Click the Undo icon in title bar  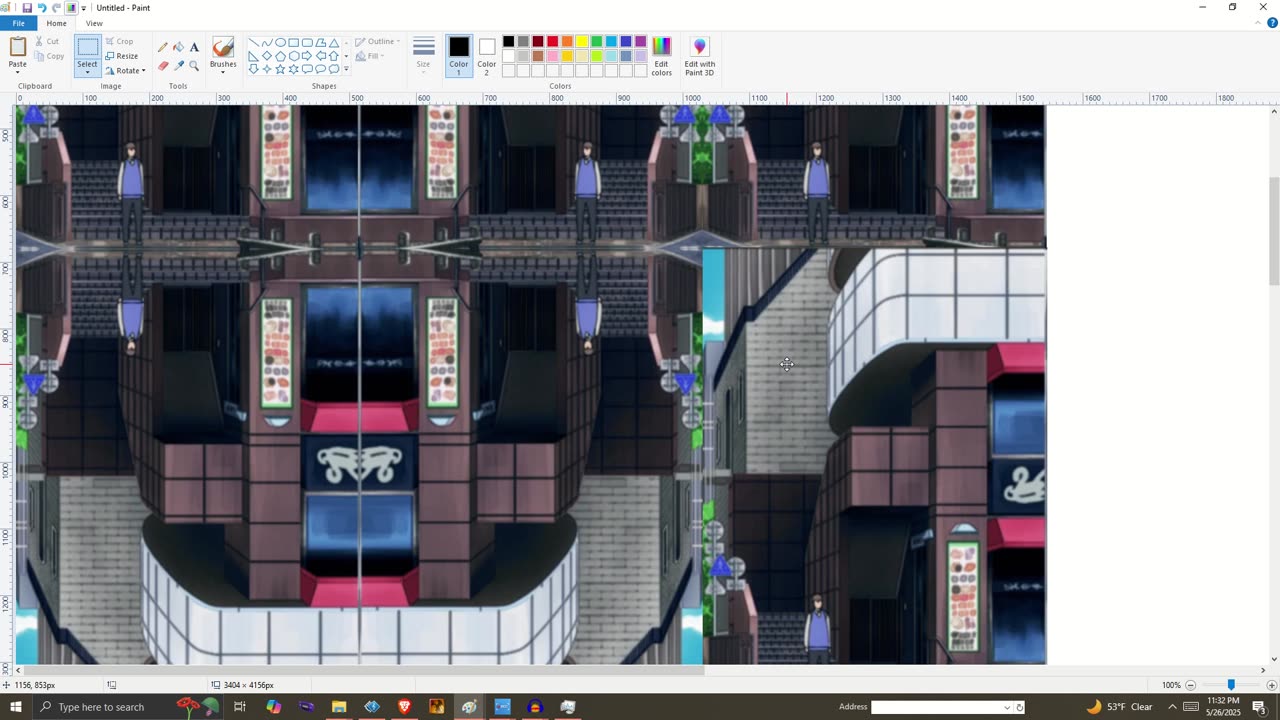[42, 7]
